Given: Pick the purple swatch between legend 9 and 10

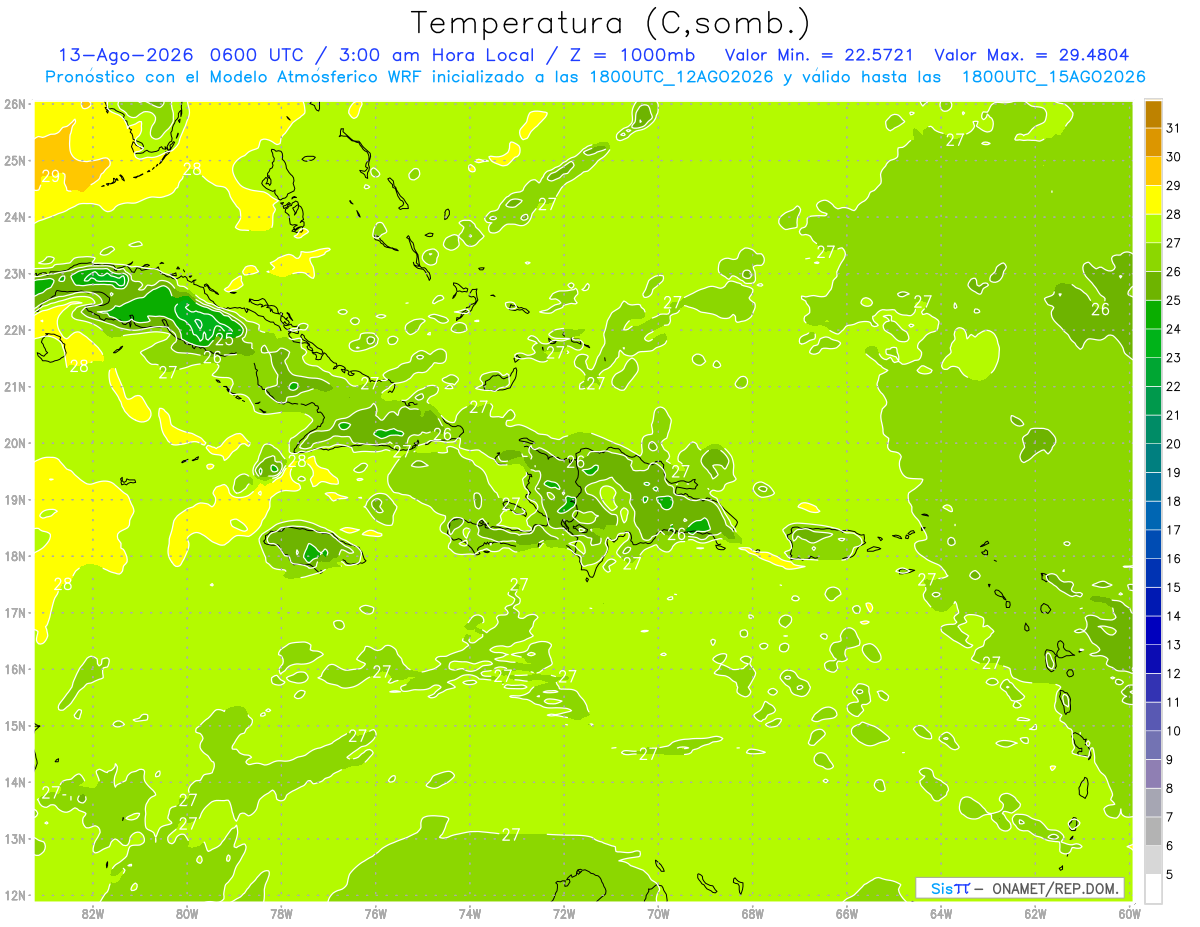Looking at the screenshot, I should point(1153,745).
